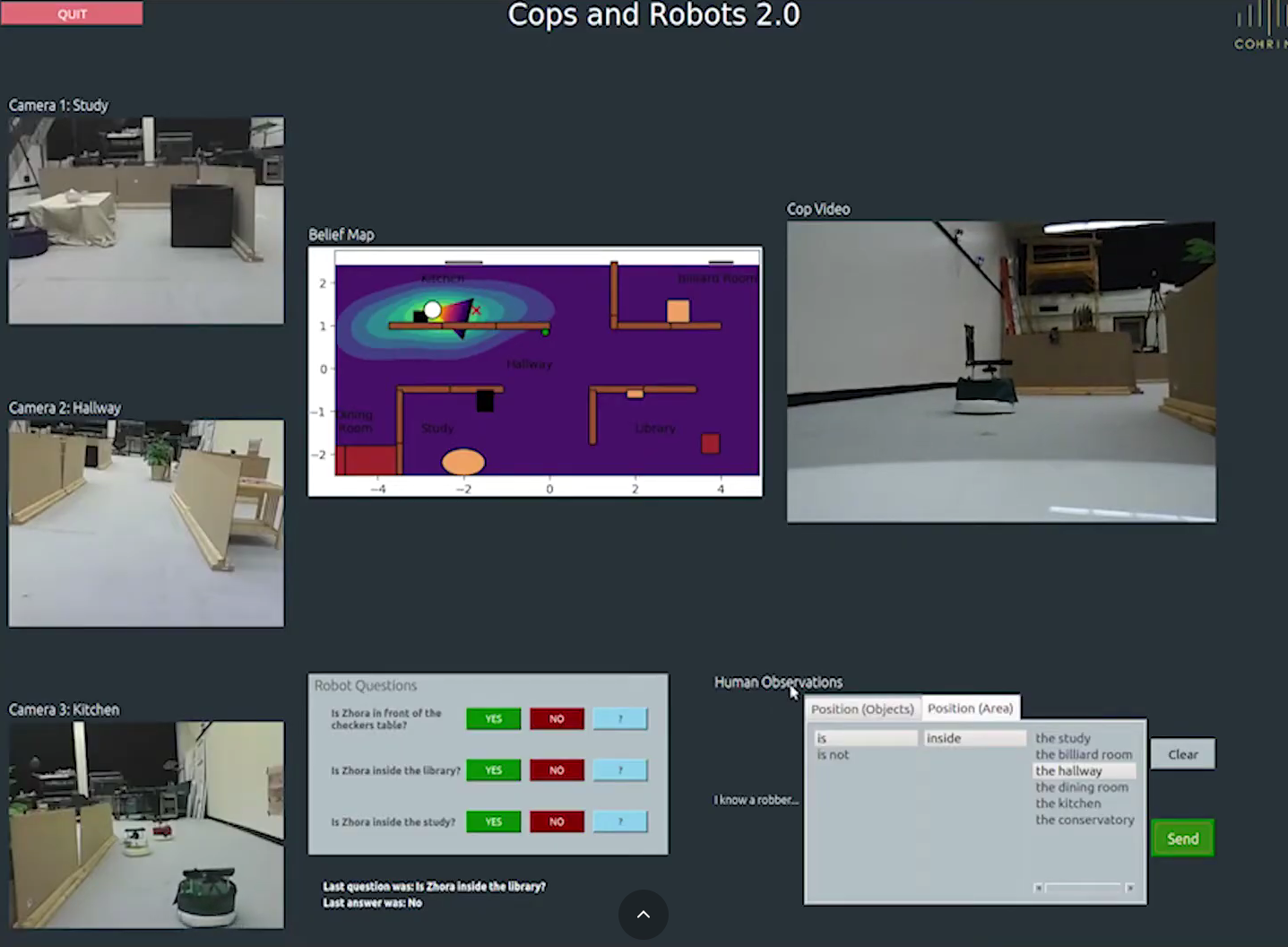Image resolution: width=1288 pixels, height=947 pixels.
Task: Click the scrollbar's left arrow in observations panel
Action: (1038, 888)
